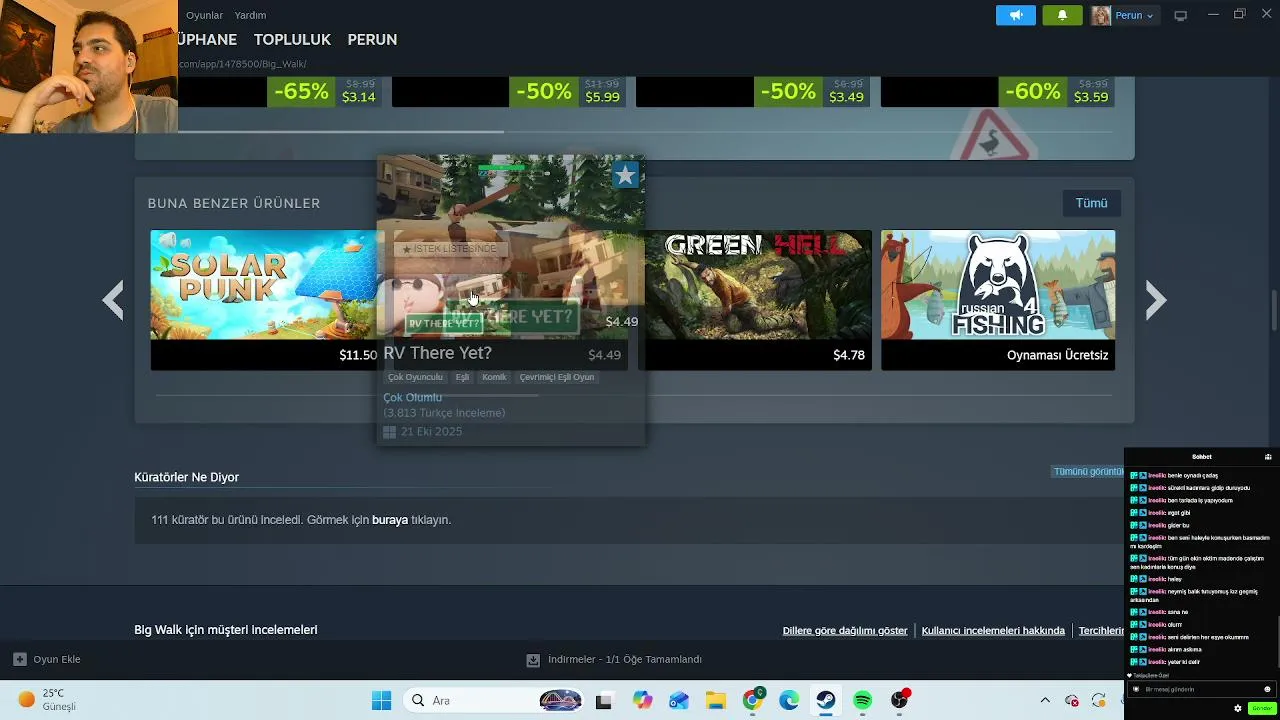Click the Çevrimiçi Eşli Oyun tag
1280x720 pixels.
[x=557, y=377]
